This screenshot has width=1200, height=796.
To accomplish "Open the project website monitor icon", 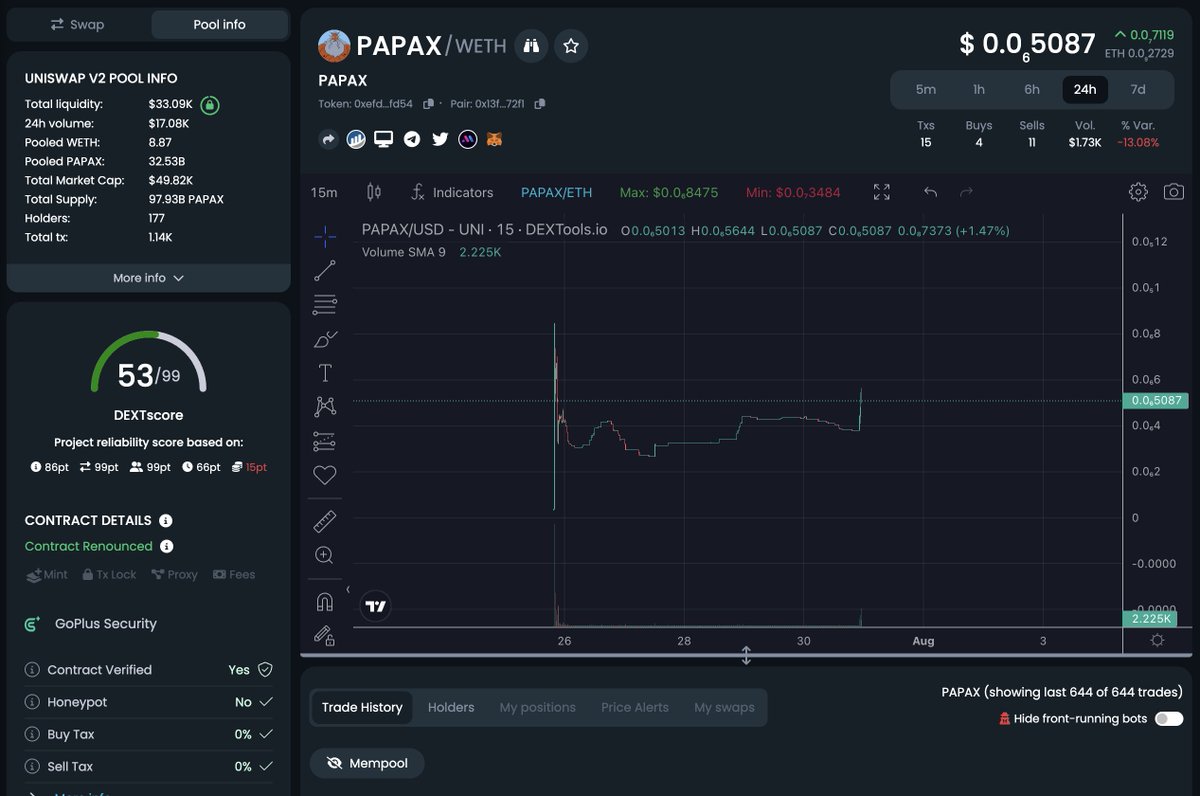I will pos(383,139).
